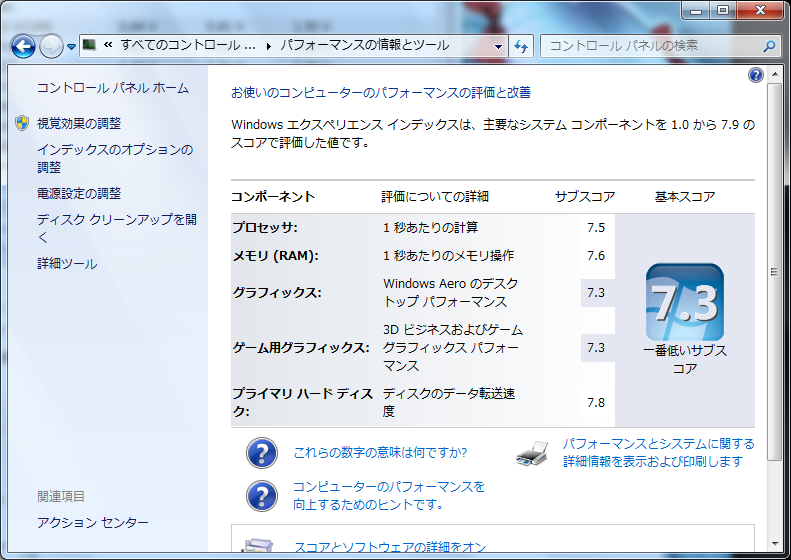
Task: Click the refresh button next to address bar
Action: point(521,46)
